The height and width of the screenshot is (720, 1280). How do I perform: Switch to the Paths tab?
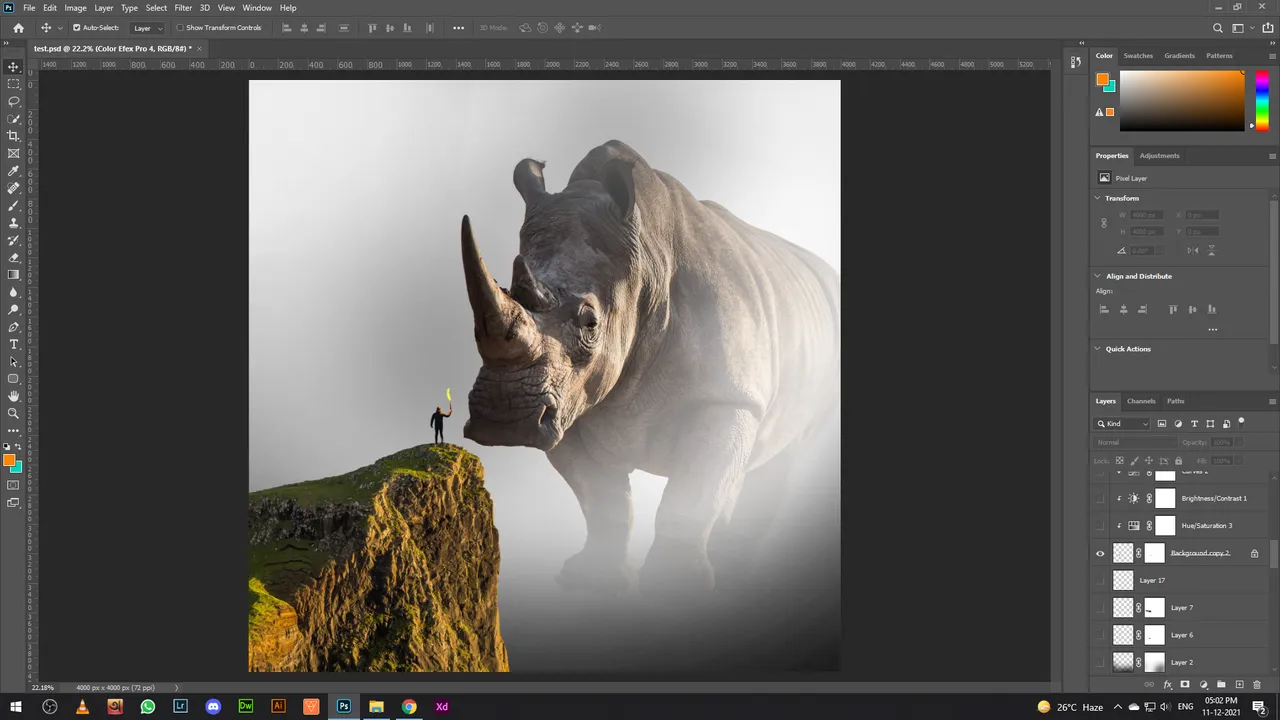pos(1175,401)
